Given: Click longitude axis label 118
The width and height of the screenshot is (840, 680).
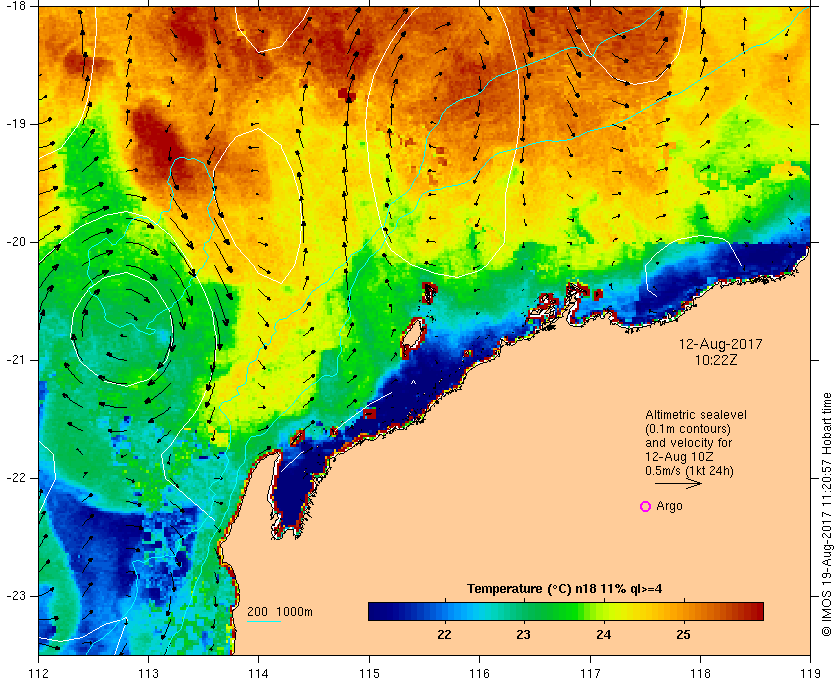Looking at the screenshot, I should [x=700, y=672].
